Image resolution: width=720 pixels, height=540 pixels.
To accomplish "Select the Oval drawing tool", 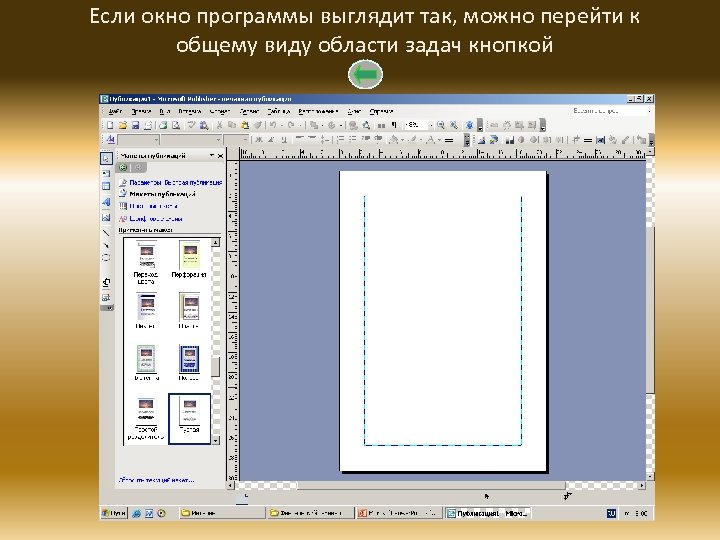I will [x=107, y=258].
